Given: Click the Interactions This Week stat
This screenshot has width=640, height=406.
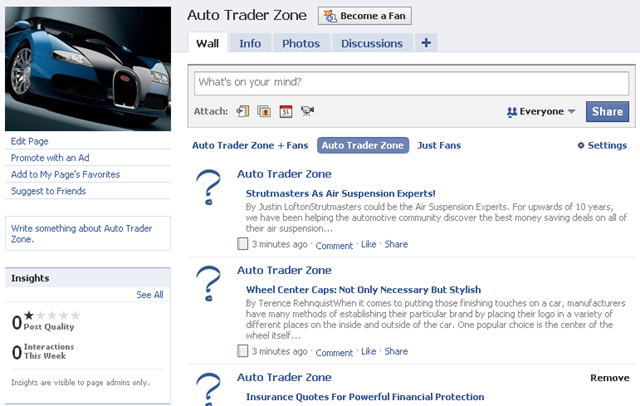Looking at the screenshot, I should pos(43,351).
